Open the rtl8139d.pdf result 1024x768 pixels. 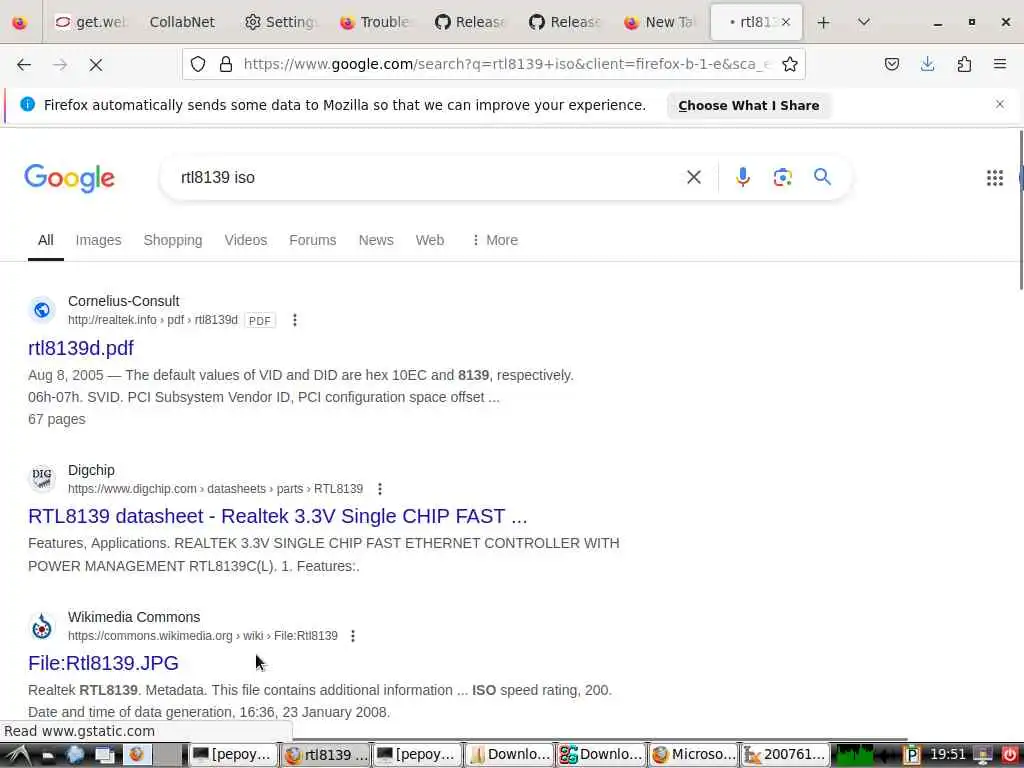pyautogui.click(x=81, y=348)
